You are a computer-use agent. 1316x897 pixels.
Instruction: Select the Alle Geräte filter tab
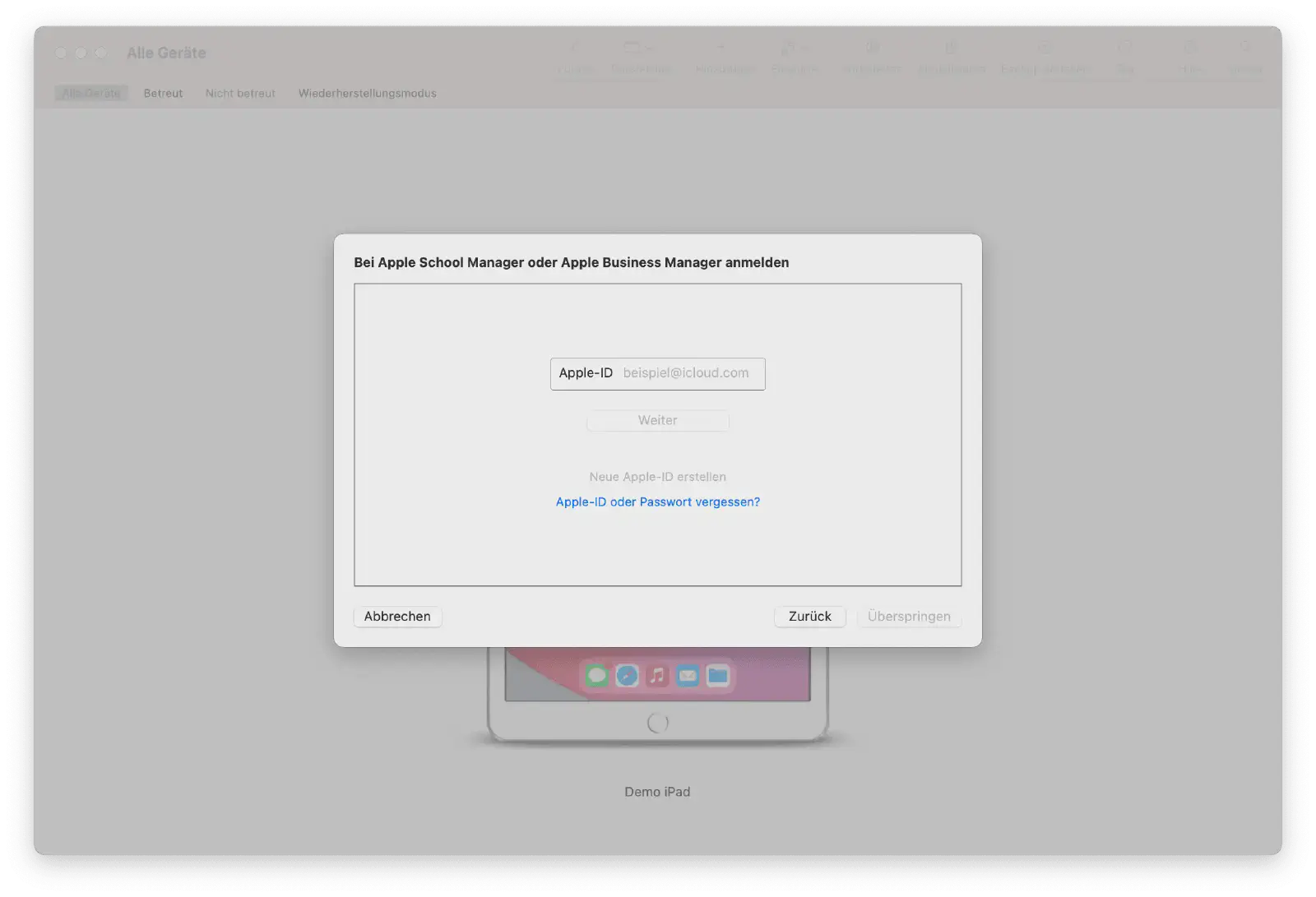(91, 93)
